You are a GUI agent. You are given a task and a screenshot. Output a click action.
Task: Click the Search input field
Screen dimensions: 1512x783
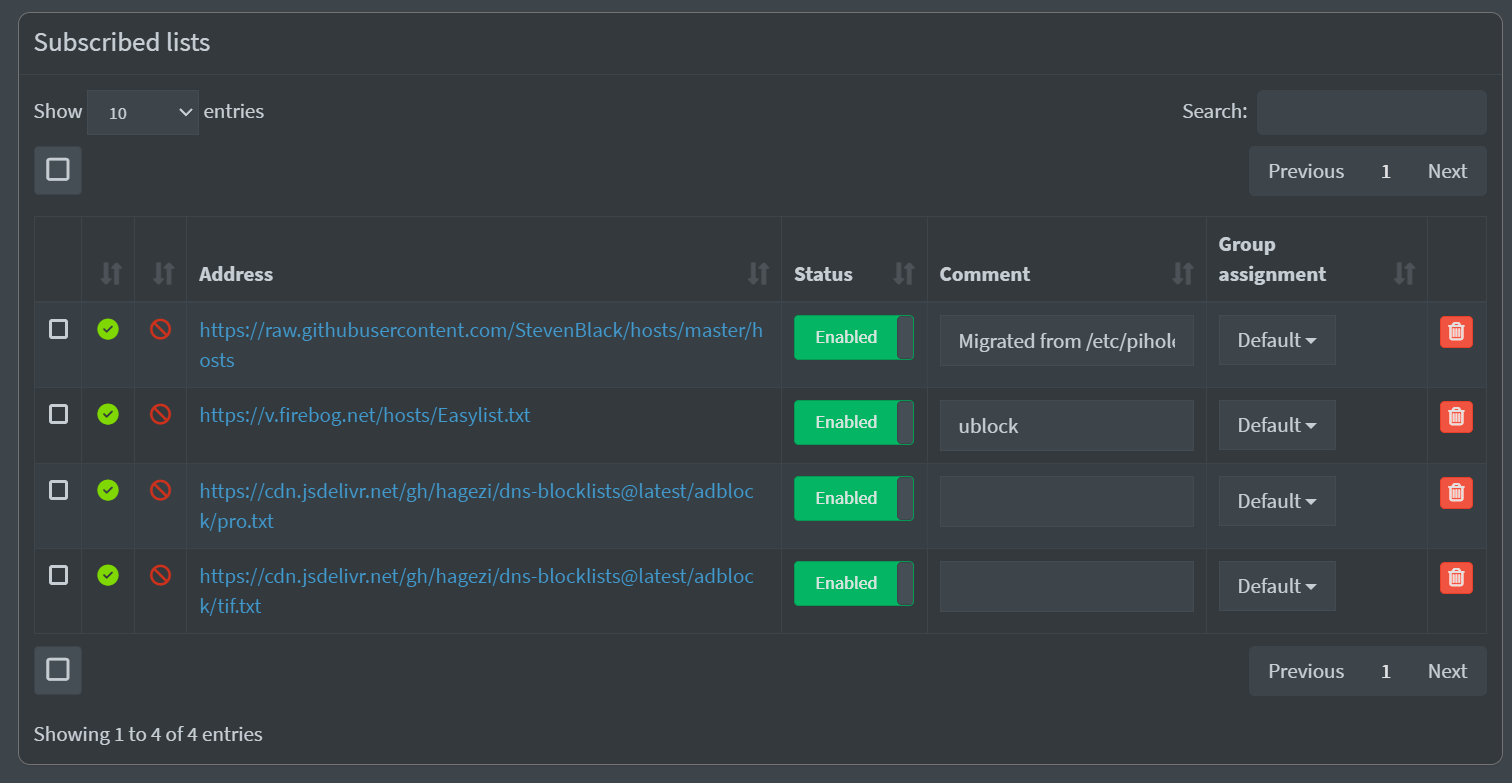1371,112
